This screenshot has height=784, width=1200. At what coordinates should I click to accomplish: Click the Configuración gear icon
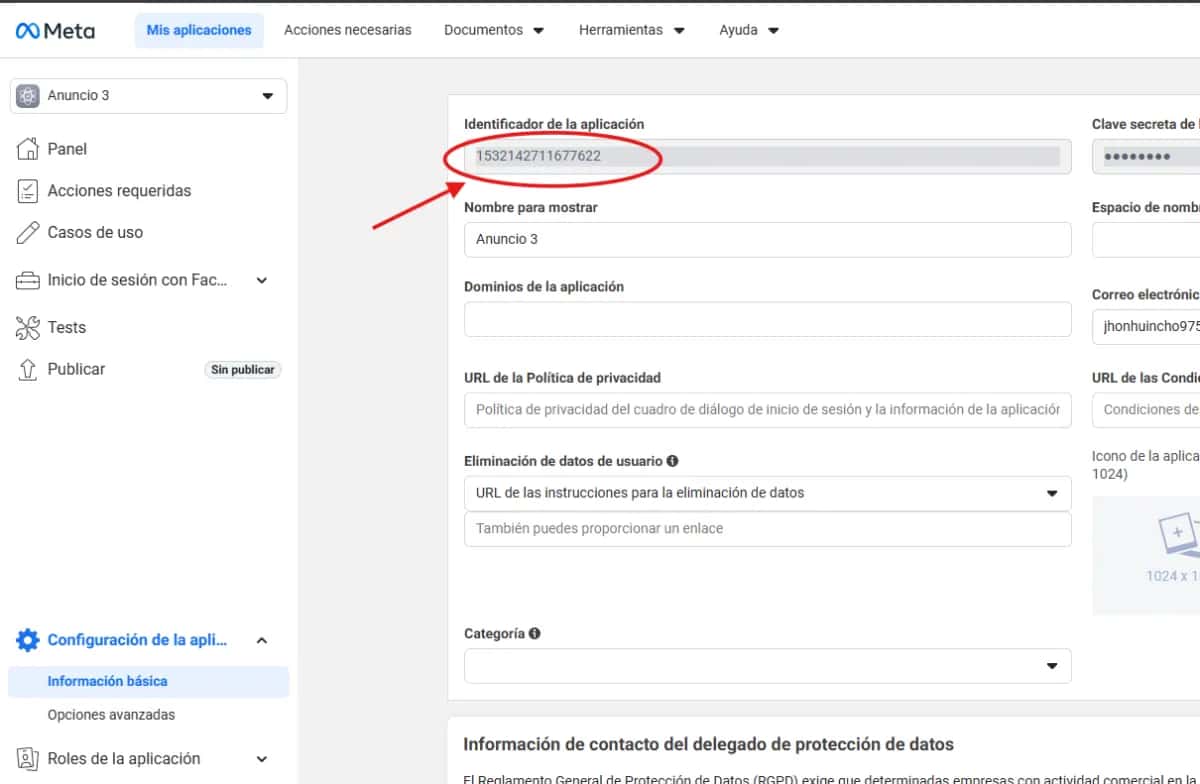[x=28, y=640]
